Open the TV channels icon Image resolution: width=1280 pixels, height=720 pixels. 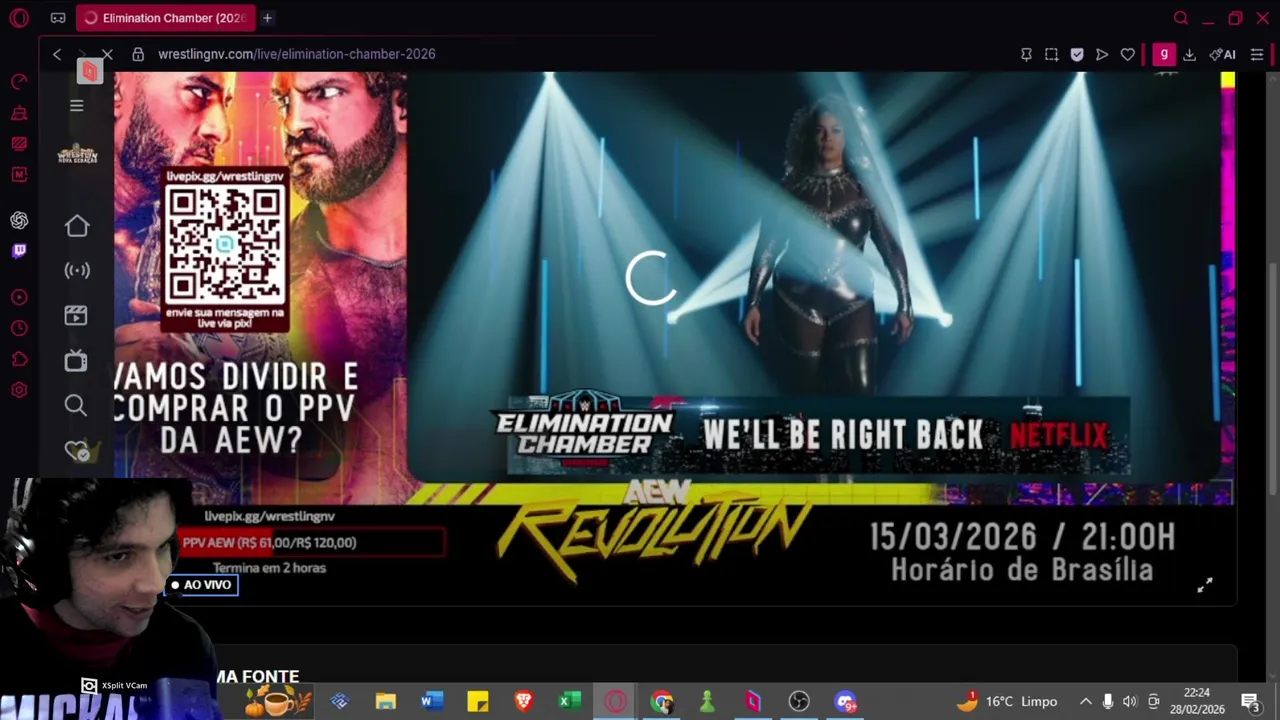(76, 360)
